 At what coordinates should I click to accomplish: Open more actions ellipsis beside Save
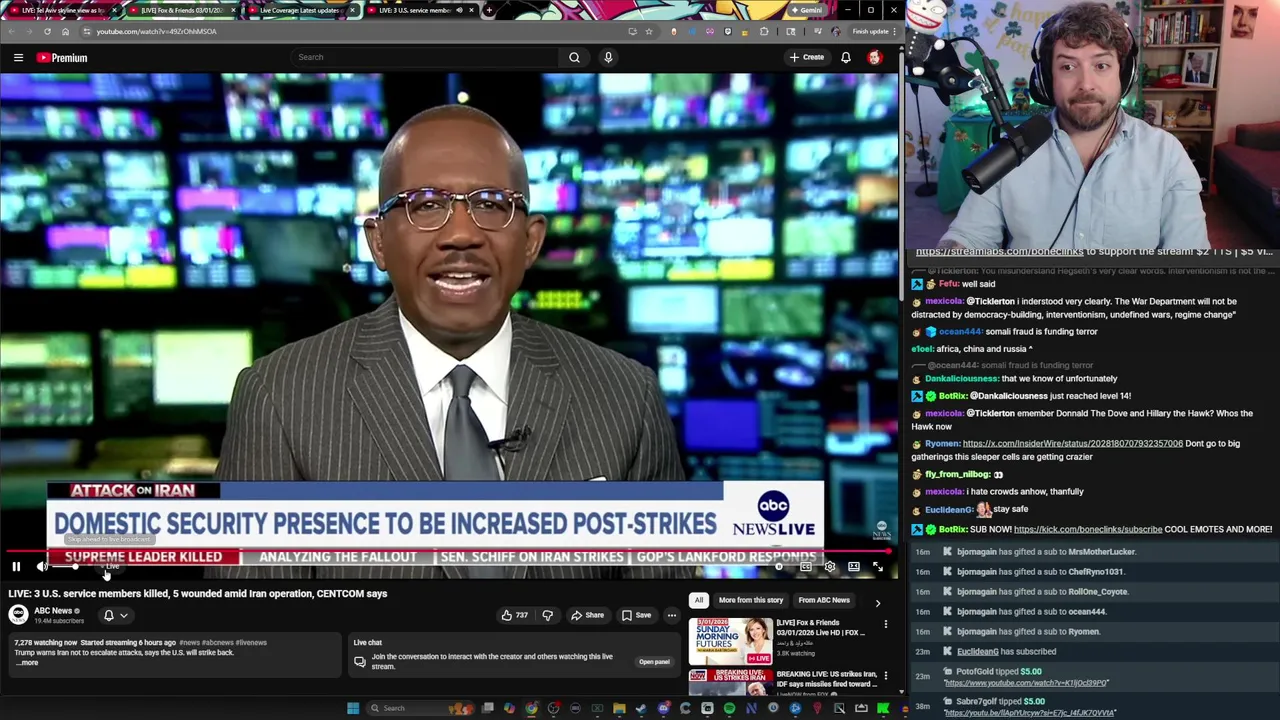[x=672, y=615]
